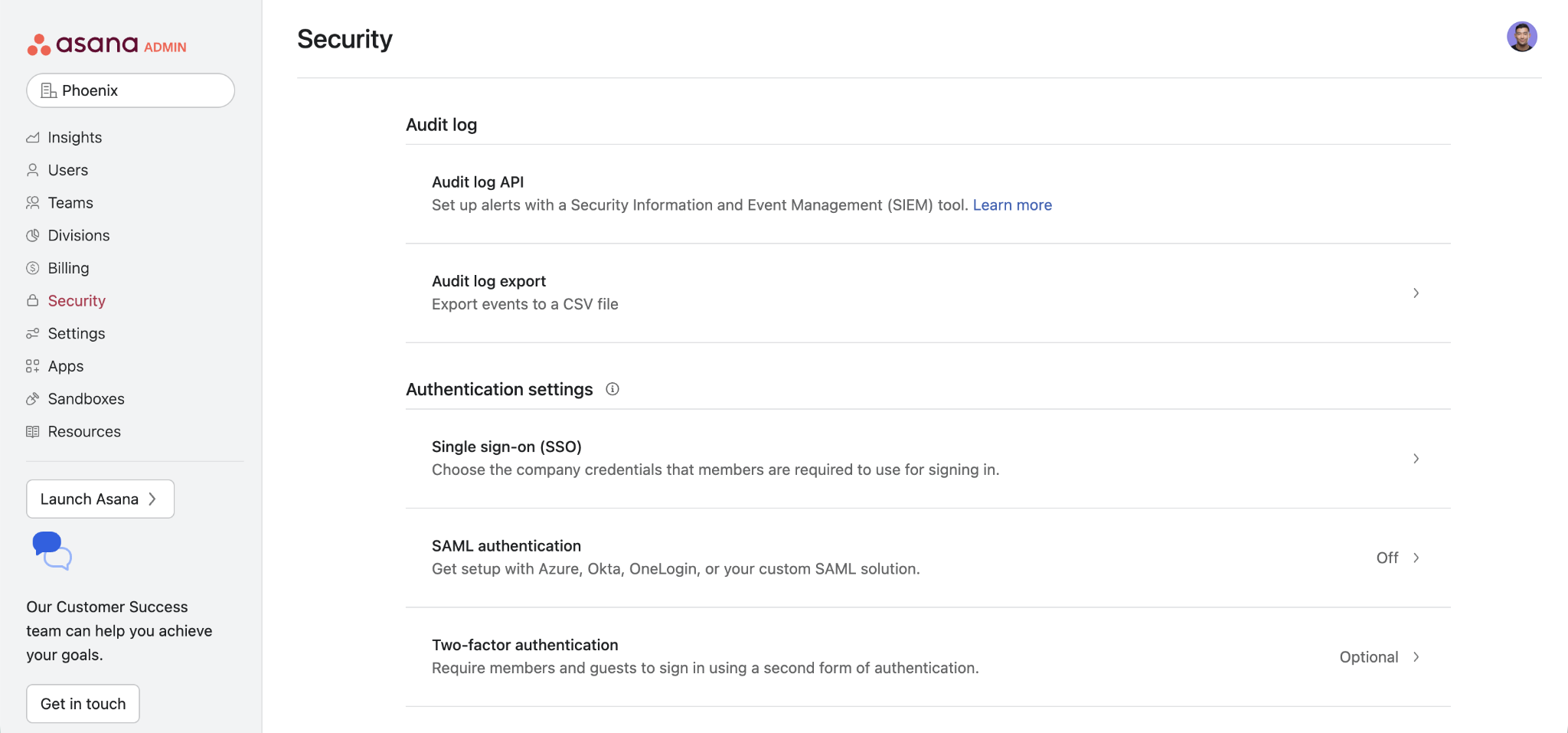1568x733 pixels.
Task: Open the SAML authentication row
Action: click(928, 558)
